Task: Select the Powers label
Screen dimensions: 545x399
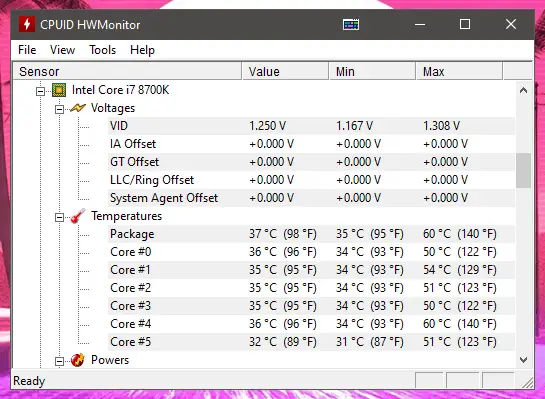Action: pyautogui.click(x=110, y=360)
